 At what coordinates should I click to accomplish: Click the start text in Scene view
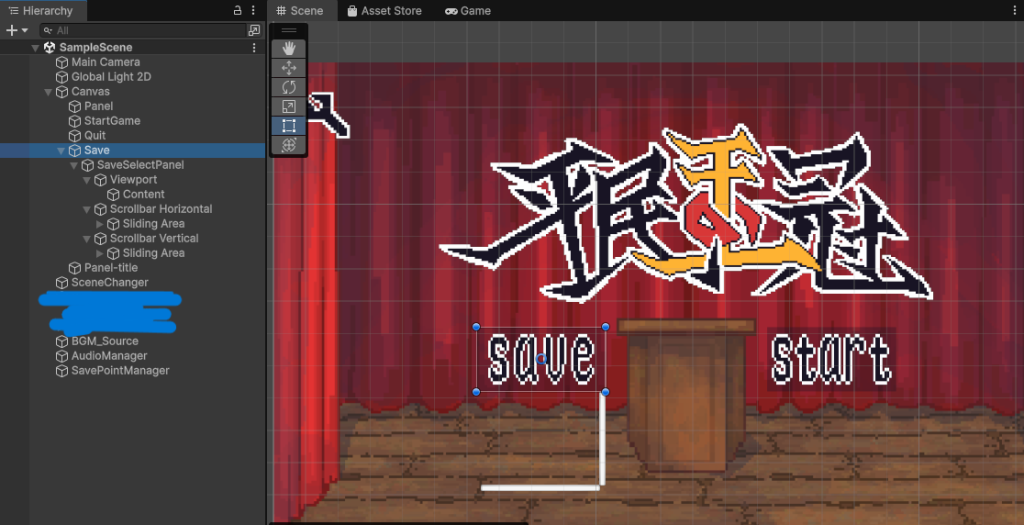pyautogui.click(x=830, y=359)
